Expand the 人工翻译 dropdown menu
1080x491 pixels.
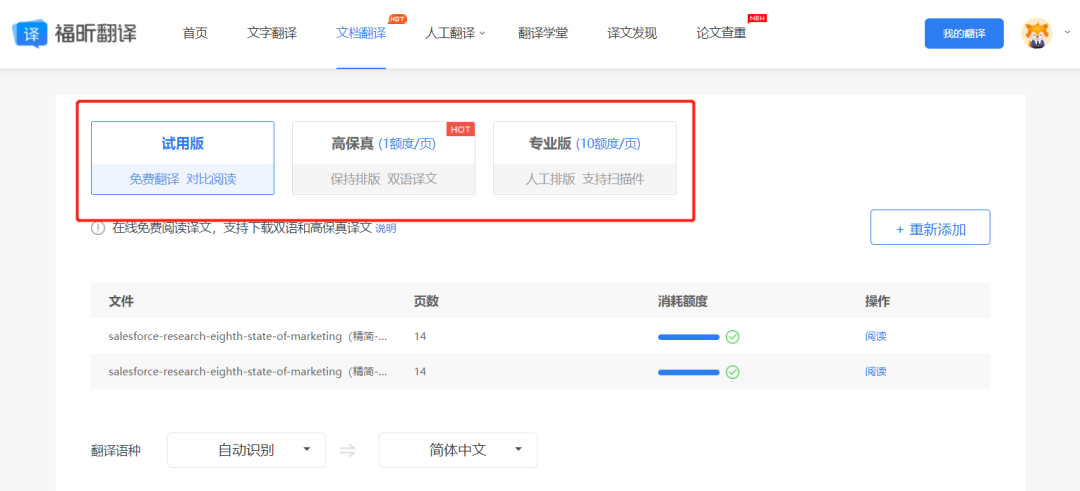pos(455,33)
